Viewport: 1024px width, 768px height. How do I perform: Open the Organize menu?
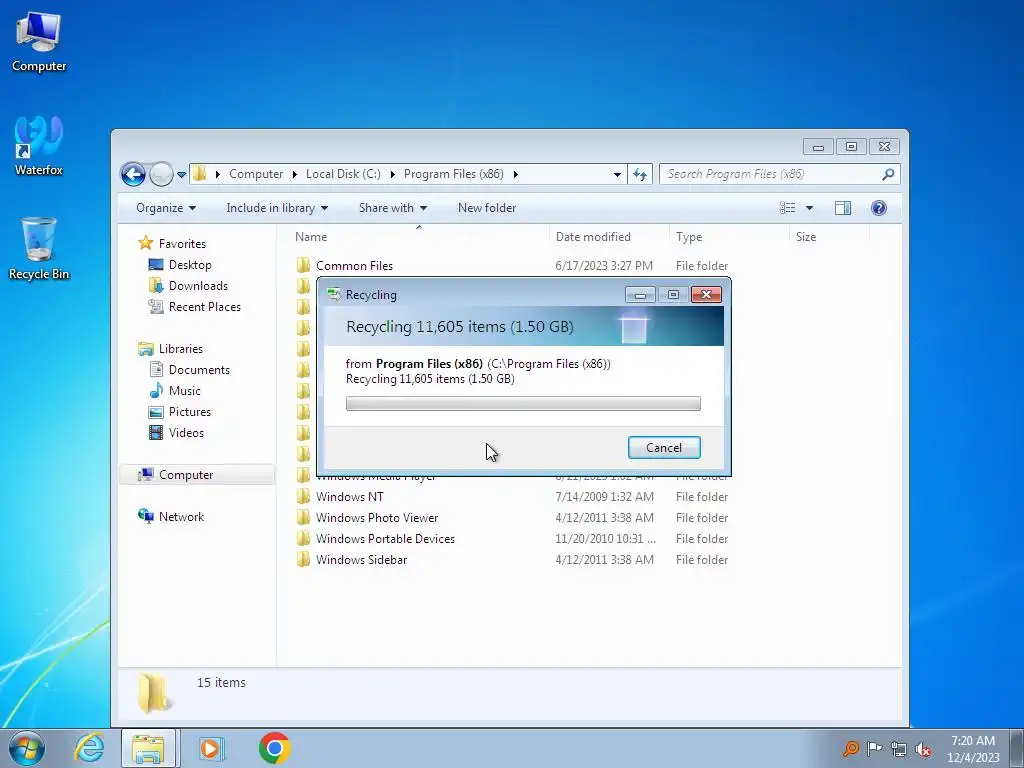click(x=166, y=208)
